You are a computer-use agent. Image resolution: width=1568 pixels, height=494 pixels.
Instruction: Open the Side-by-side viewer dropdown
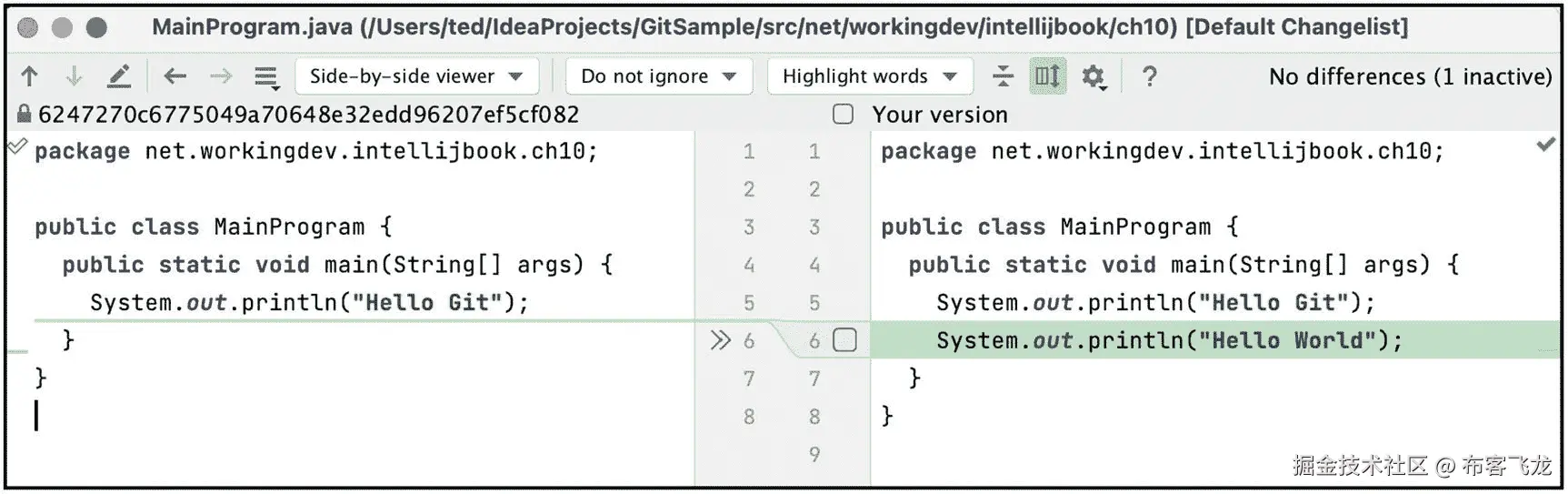point(416,76)
